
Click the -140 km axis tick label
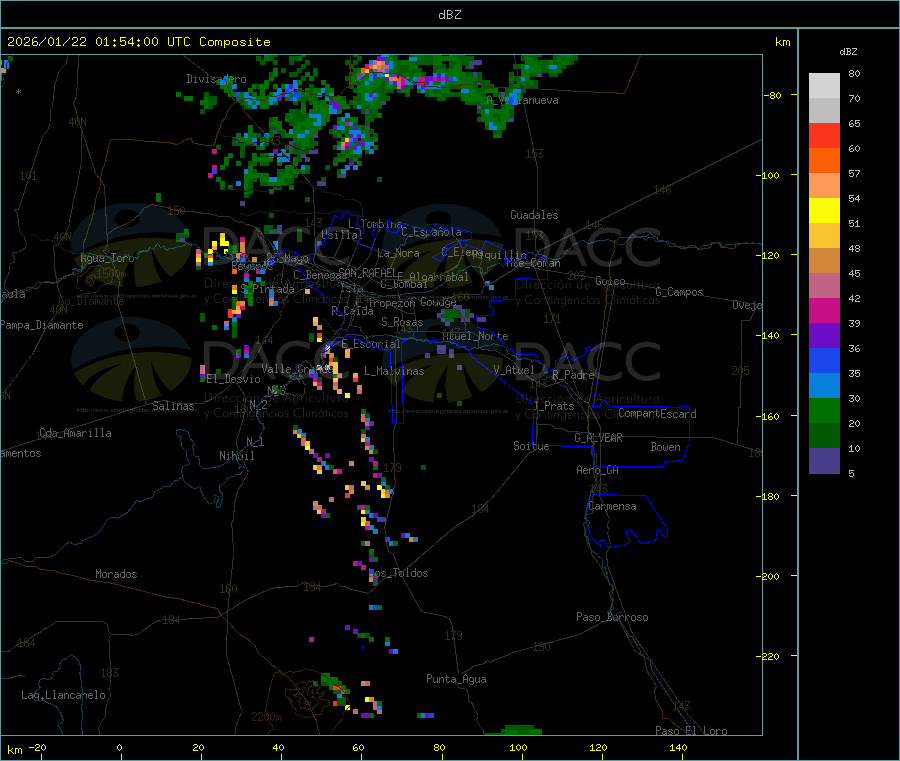tap(767, 335)
